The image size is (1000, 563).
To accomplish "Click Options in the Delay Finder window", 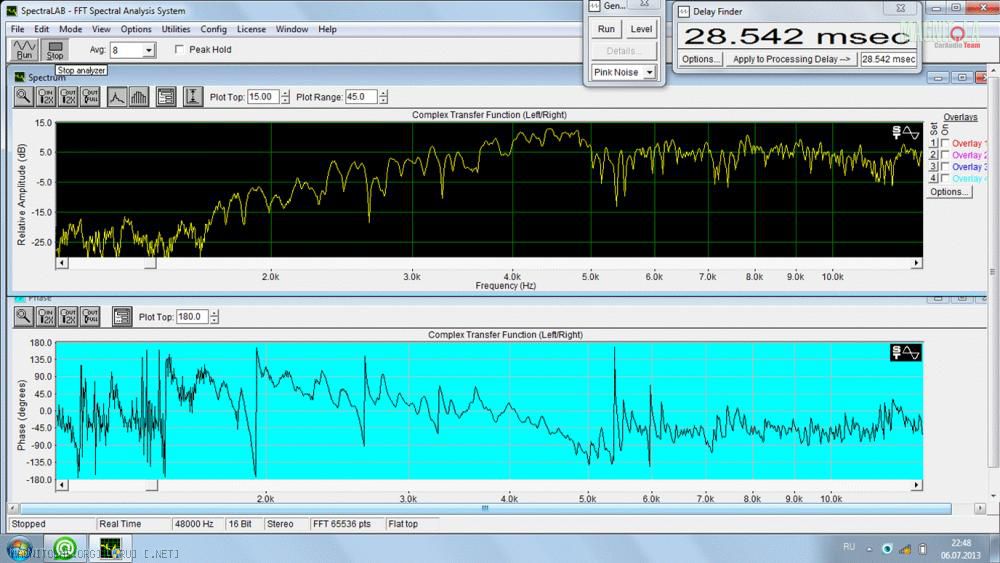I will coord(700,59).
